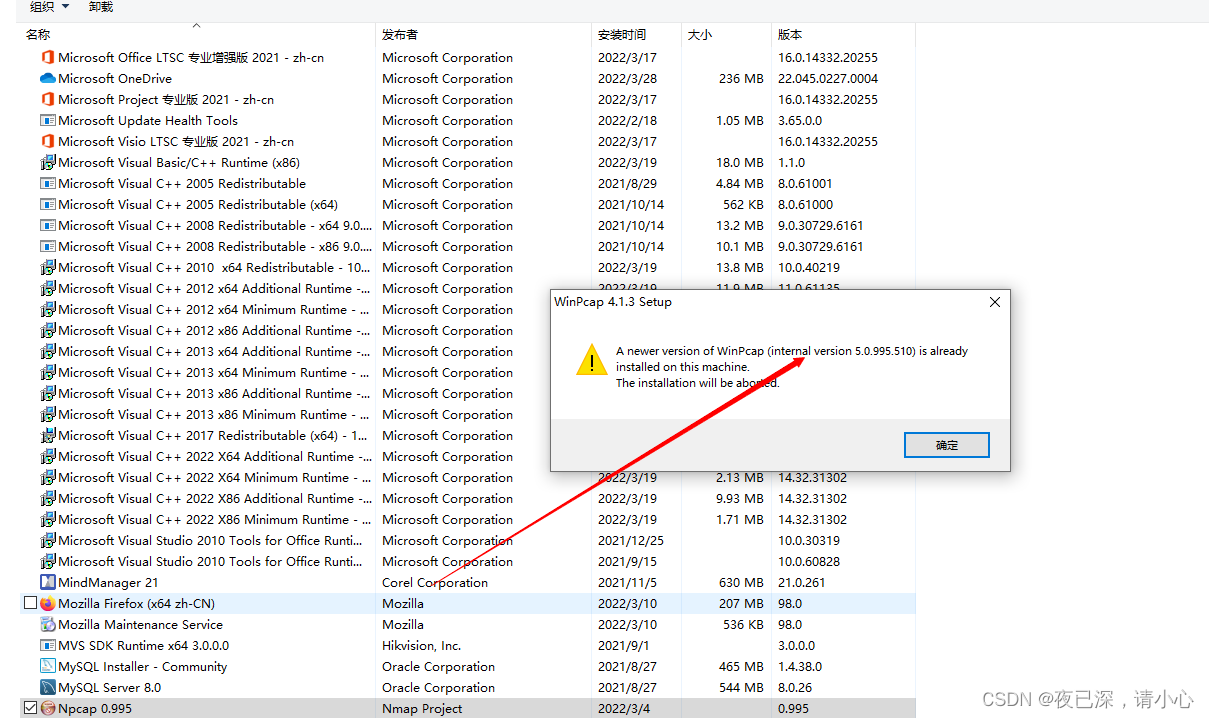
Task: Select the Microsoft OneDrive row name
Action: click(x=115, y=78)
